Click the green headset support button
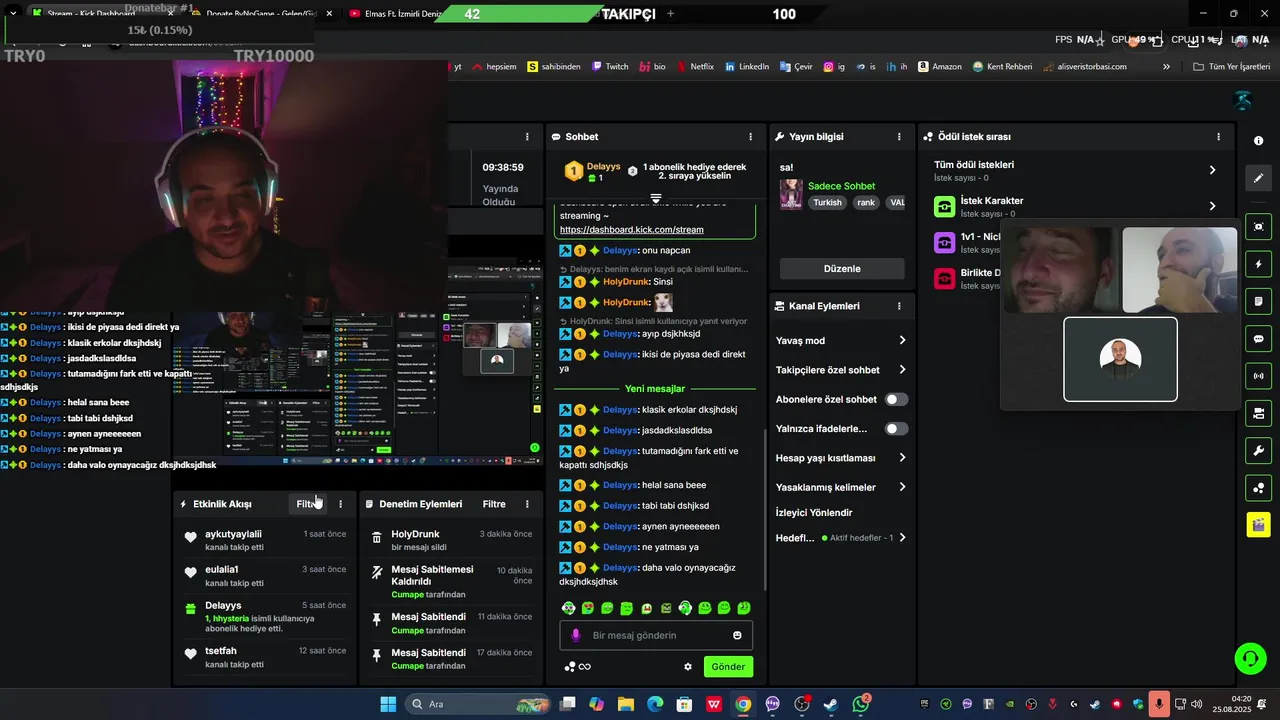 click(x=1250, y=658)
